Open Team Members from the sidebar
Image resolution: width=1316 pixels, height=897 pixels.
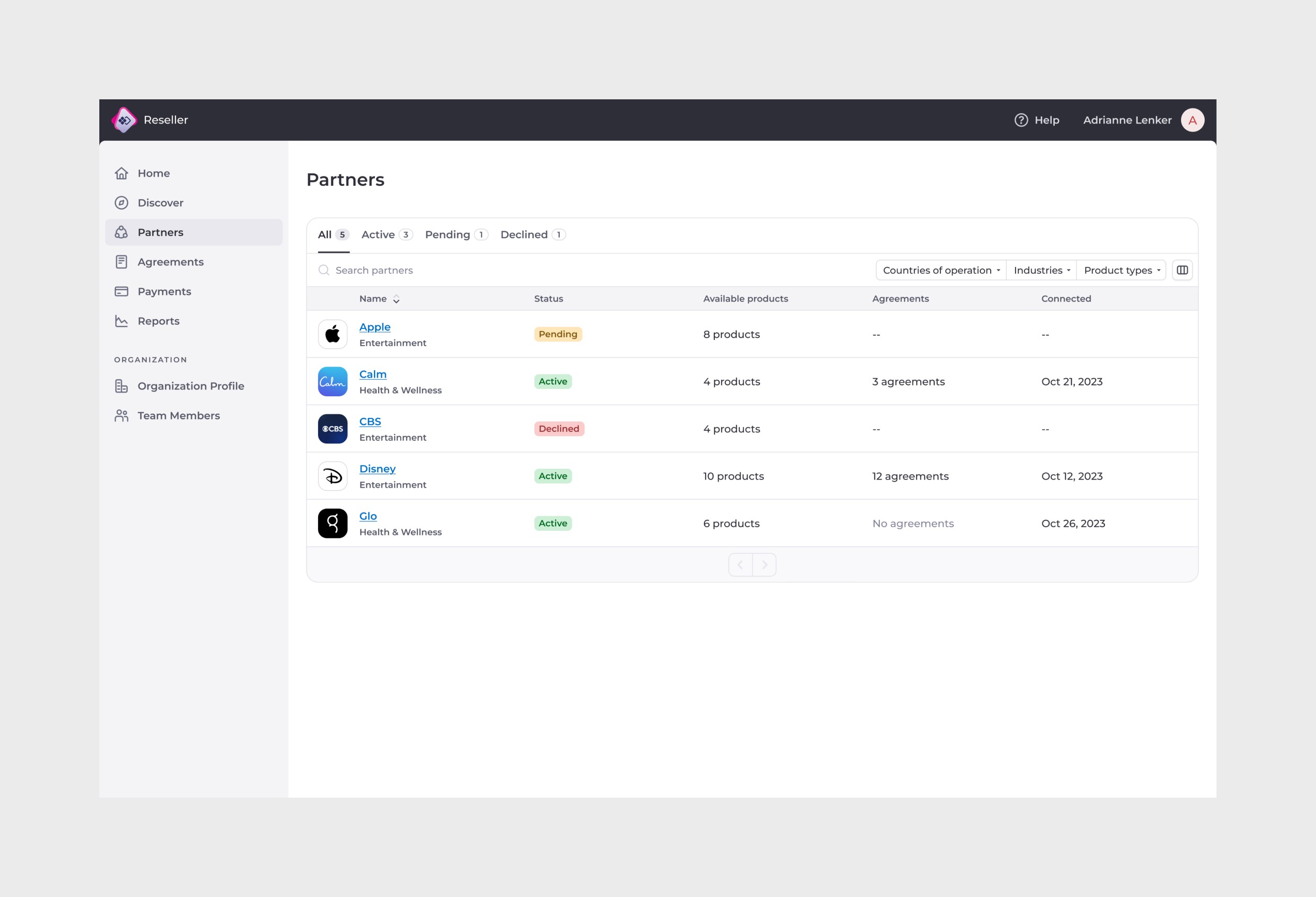[178, 415]
